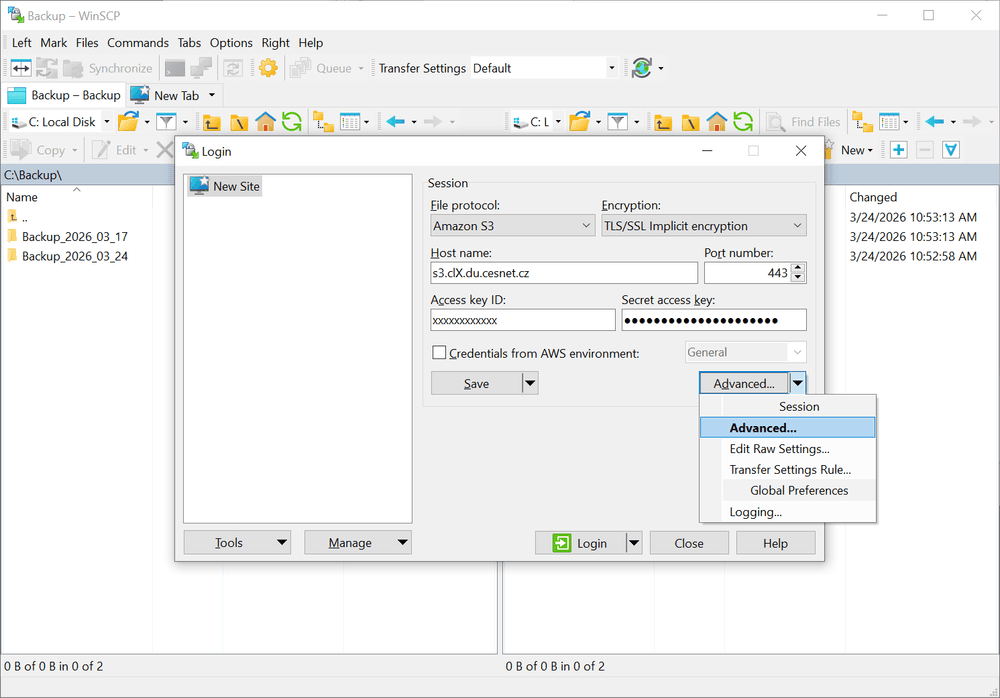Click the Advanced... button in Session group
The height and width of the screenshot is (698, 1000).
pos(744,383)
